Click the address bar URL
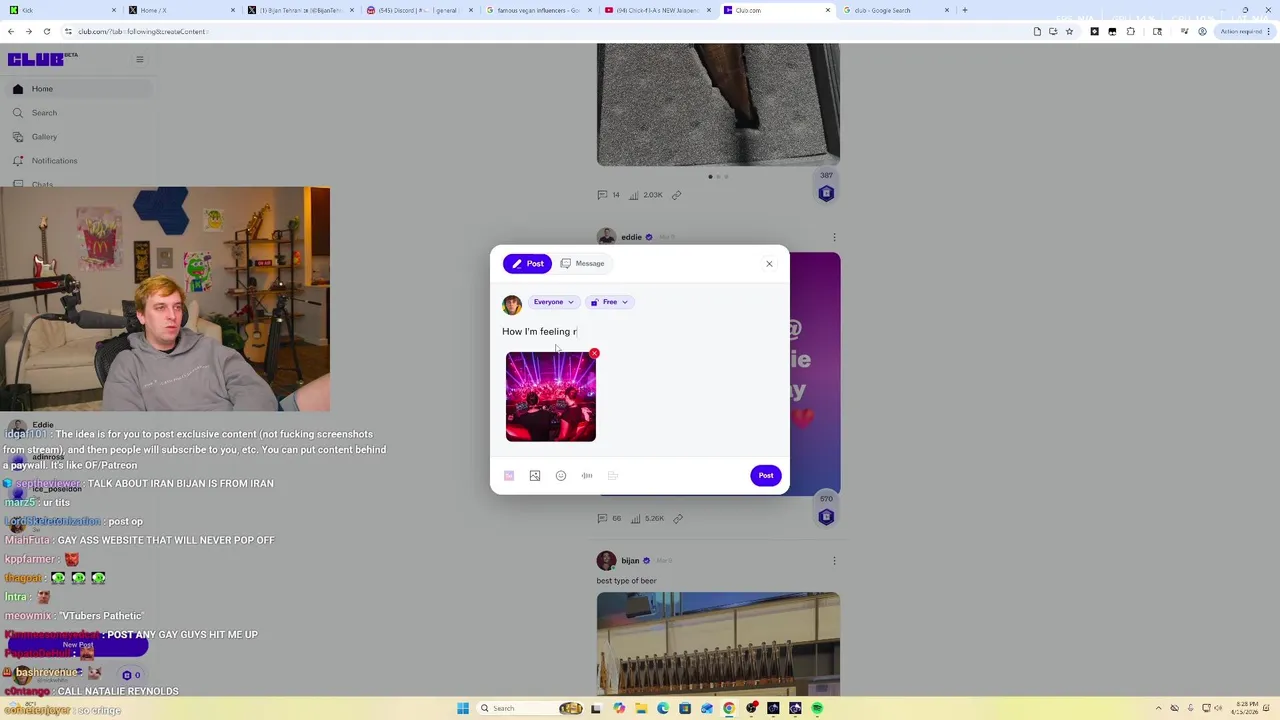 (142, 32)
